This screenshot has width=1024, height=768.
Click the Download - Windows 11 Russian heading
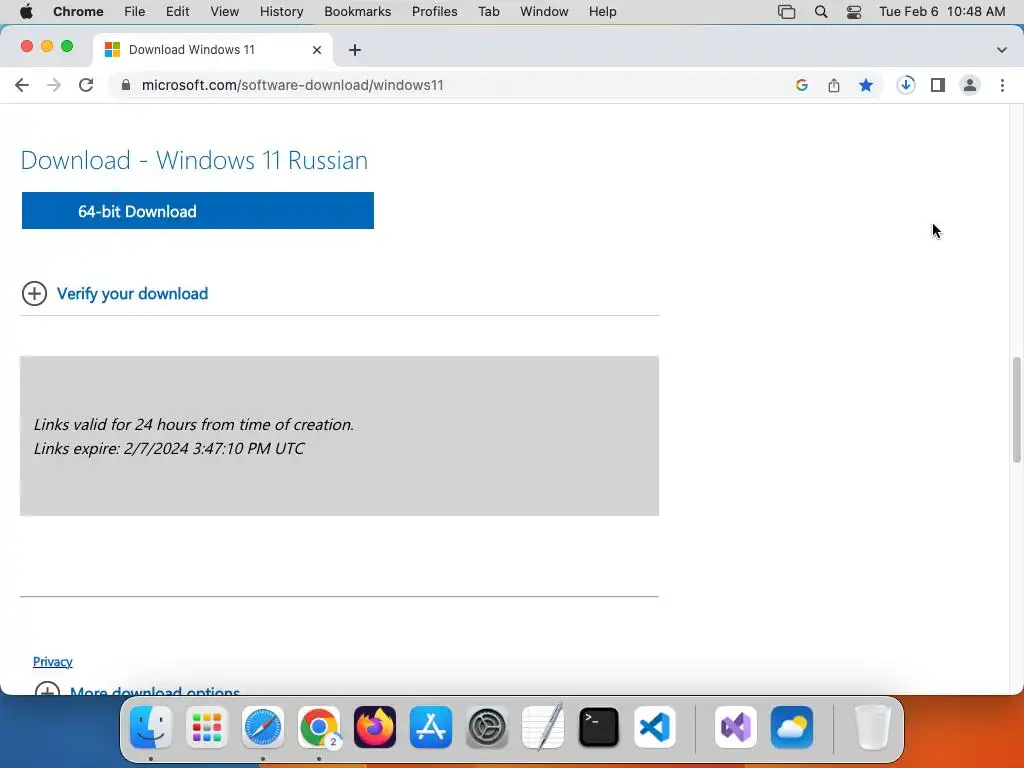(194, 161)
